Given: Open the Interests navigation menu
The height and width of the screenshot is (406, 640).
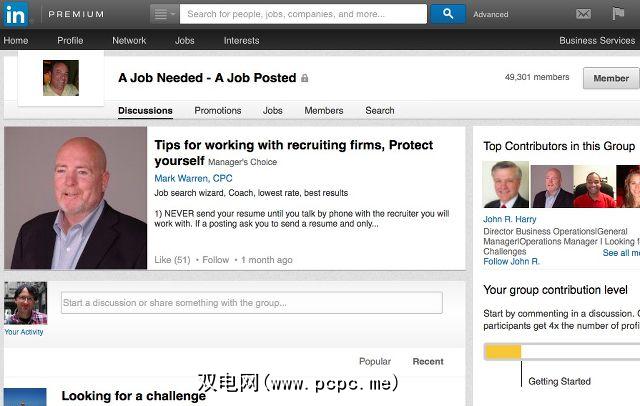Looking at the screenshot, I should pyautogui.click(x=241, y=41).
